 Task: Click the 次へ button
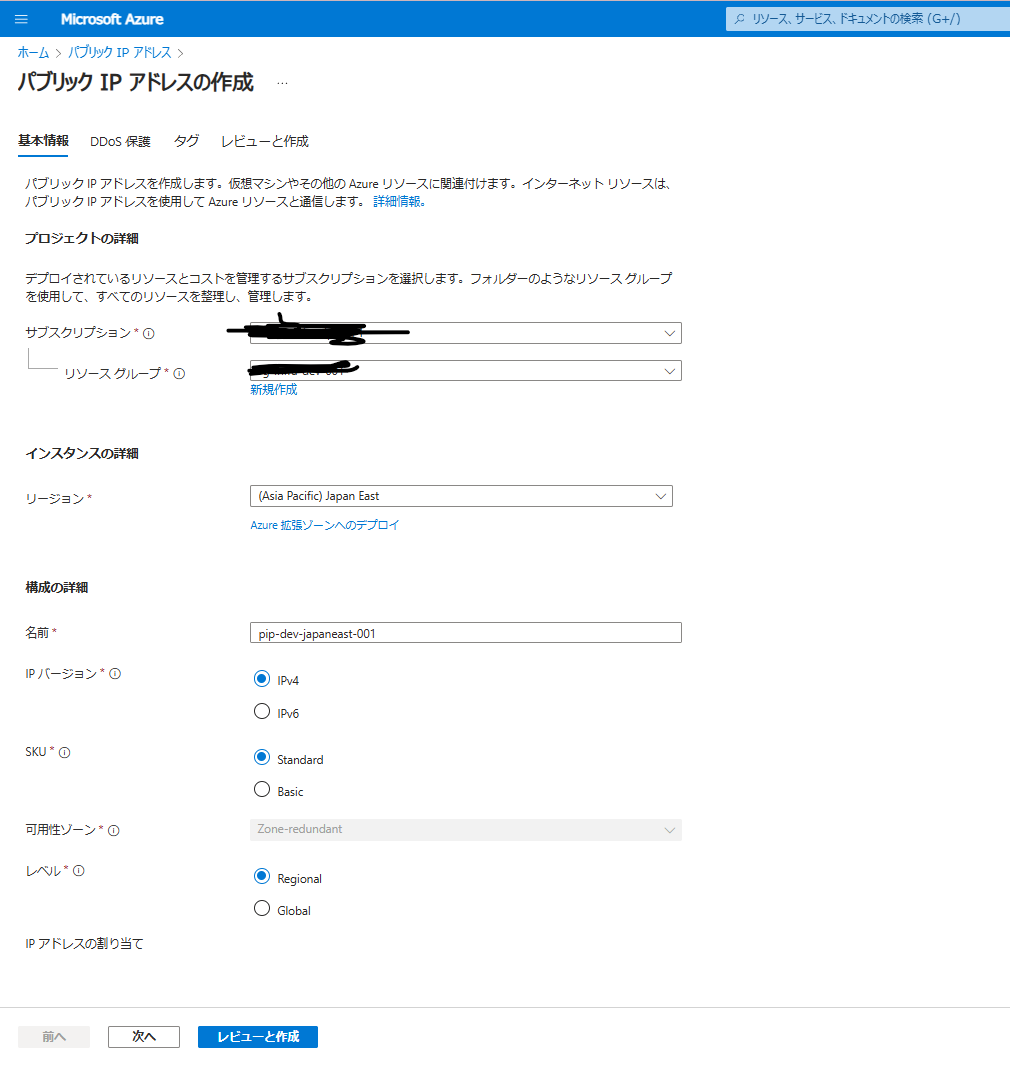click(144, 1036)
